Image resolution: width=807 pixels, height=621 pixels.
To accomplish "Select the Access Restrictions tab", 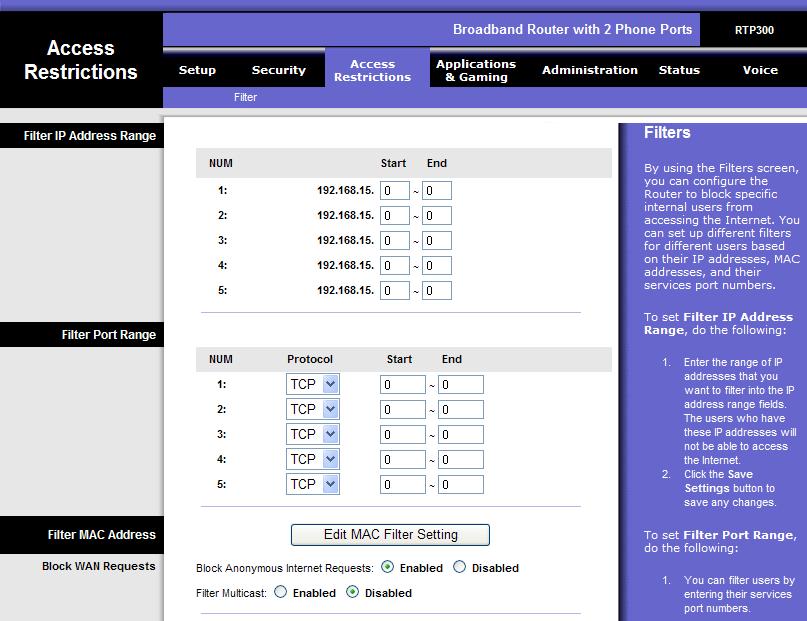I will [372, 68].
